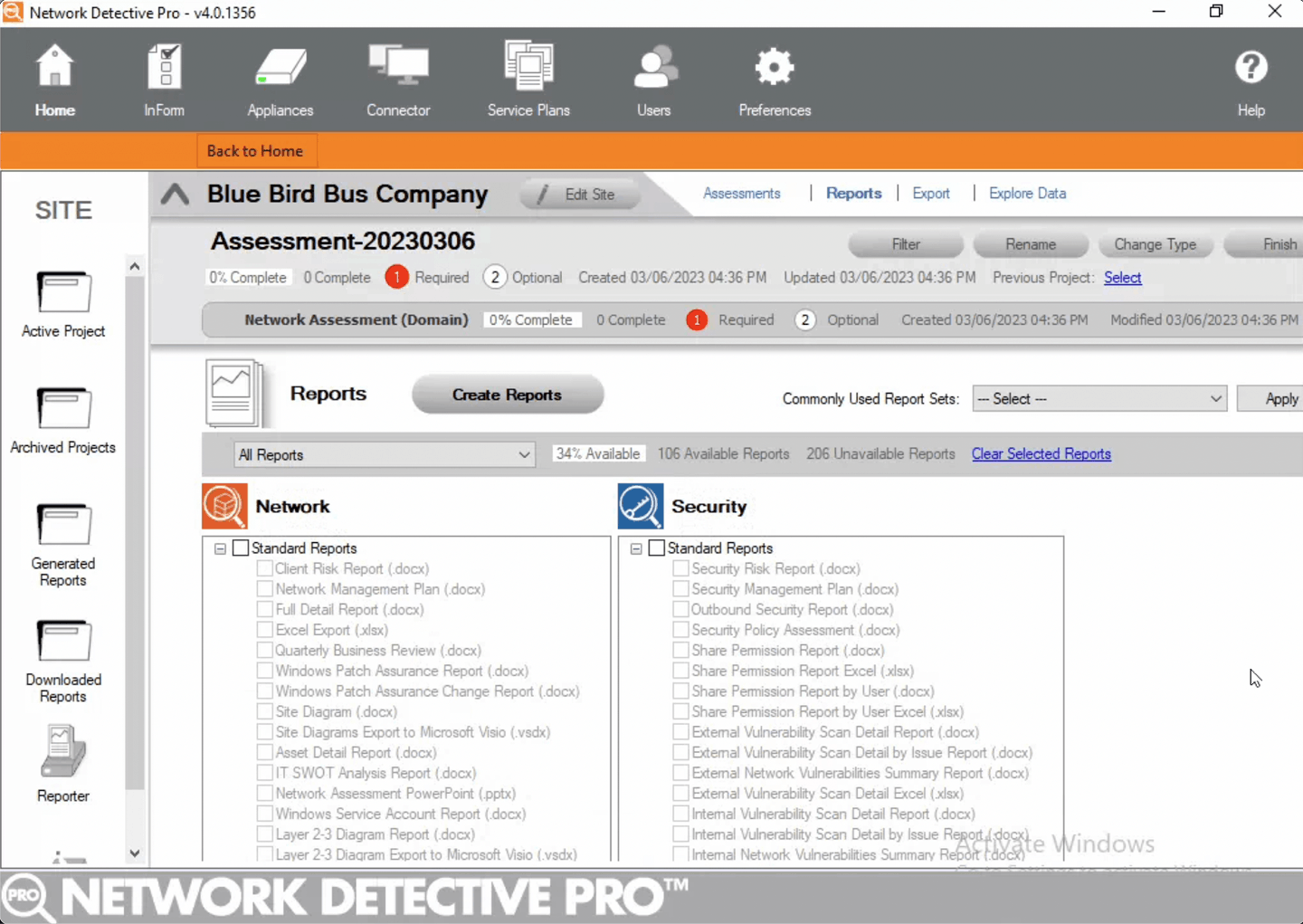This screenshot has height=924, width=1303.
Task: Enable the Client Risk Report checkbox
Action: click(x=264, y=568)
